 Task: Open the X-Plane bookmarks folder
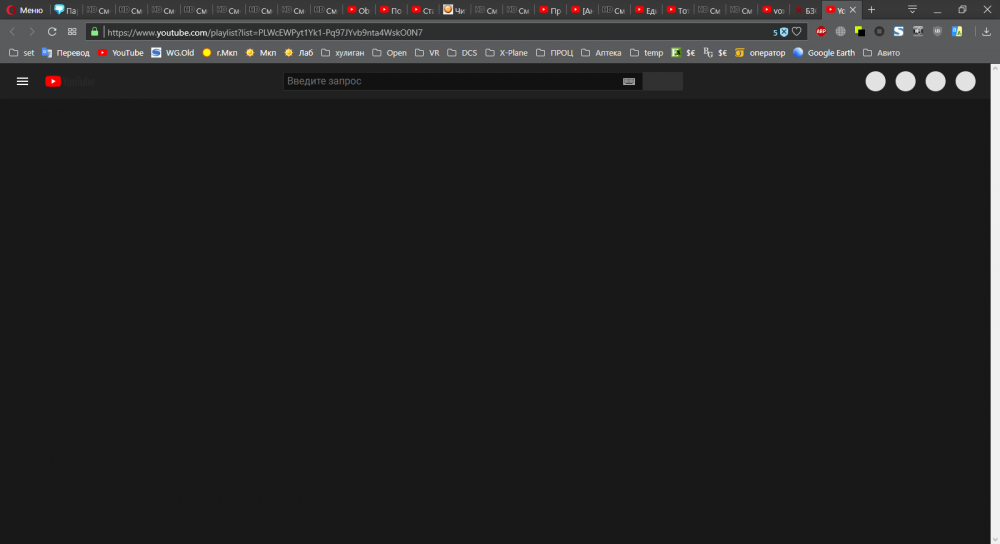point(506,53)
